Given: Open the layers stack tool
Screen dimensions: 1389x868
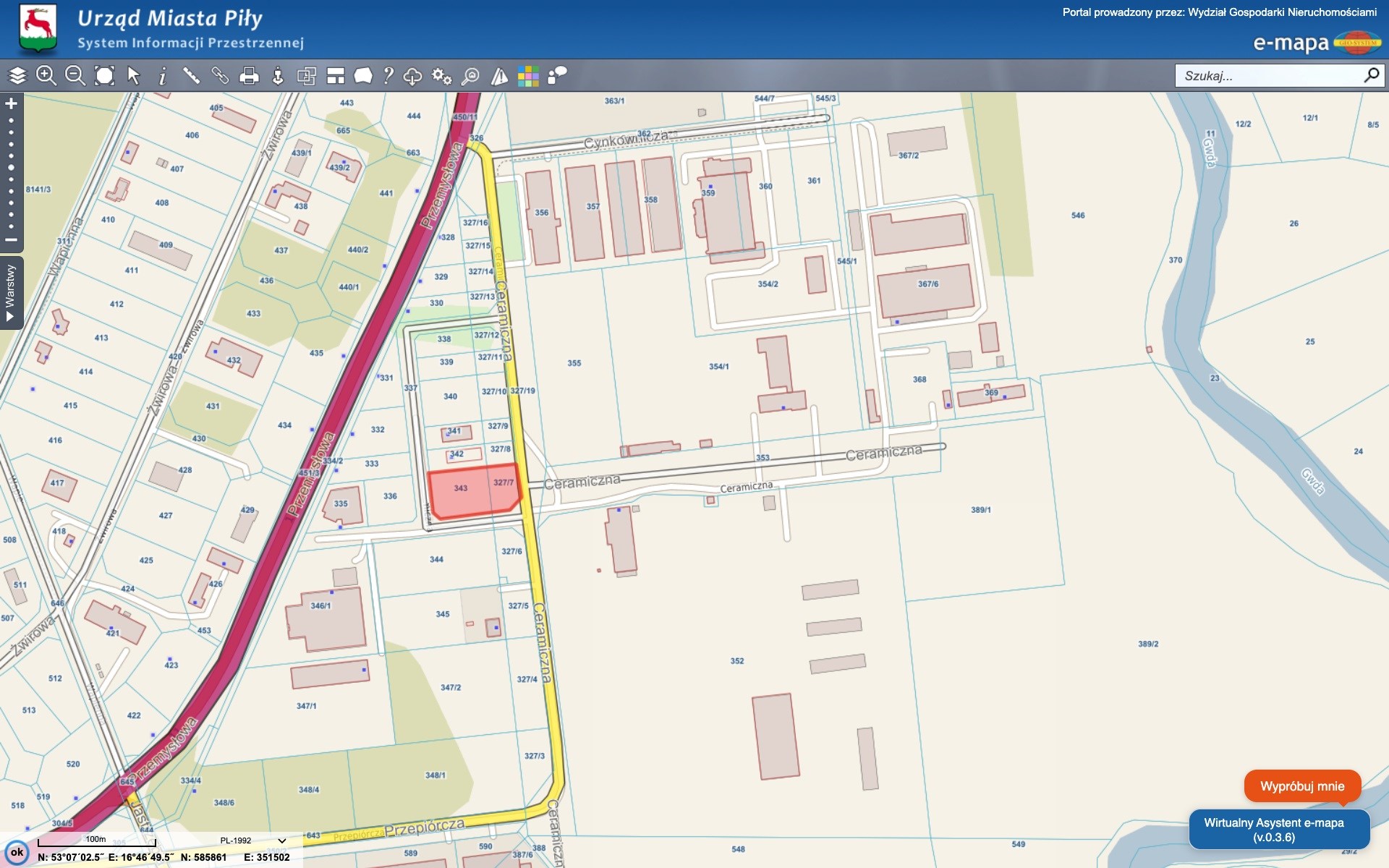Looking at the screenshot, I should (17, 75).
